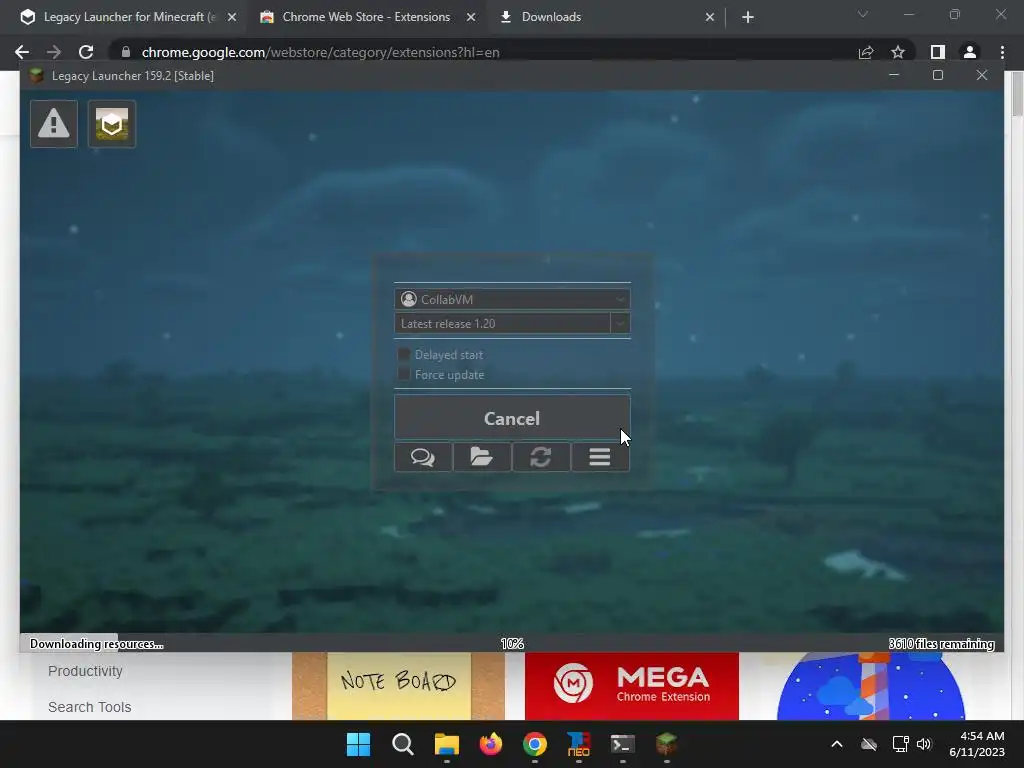Switch to Chrome Web Store Extensions tab
The image size is (1024, 768).
[x=366, y=17]
